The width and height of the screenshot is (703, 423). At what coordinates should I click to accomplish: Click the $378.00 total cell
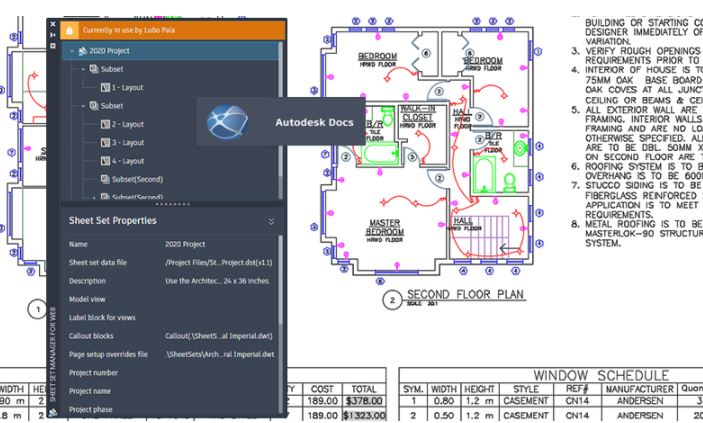point(364,401)
